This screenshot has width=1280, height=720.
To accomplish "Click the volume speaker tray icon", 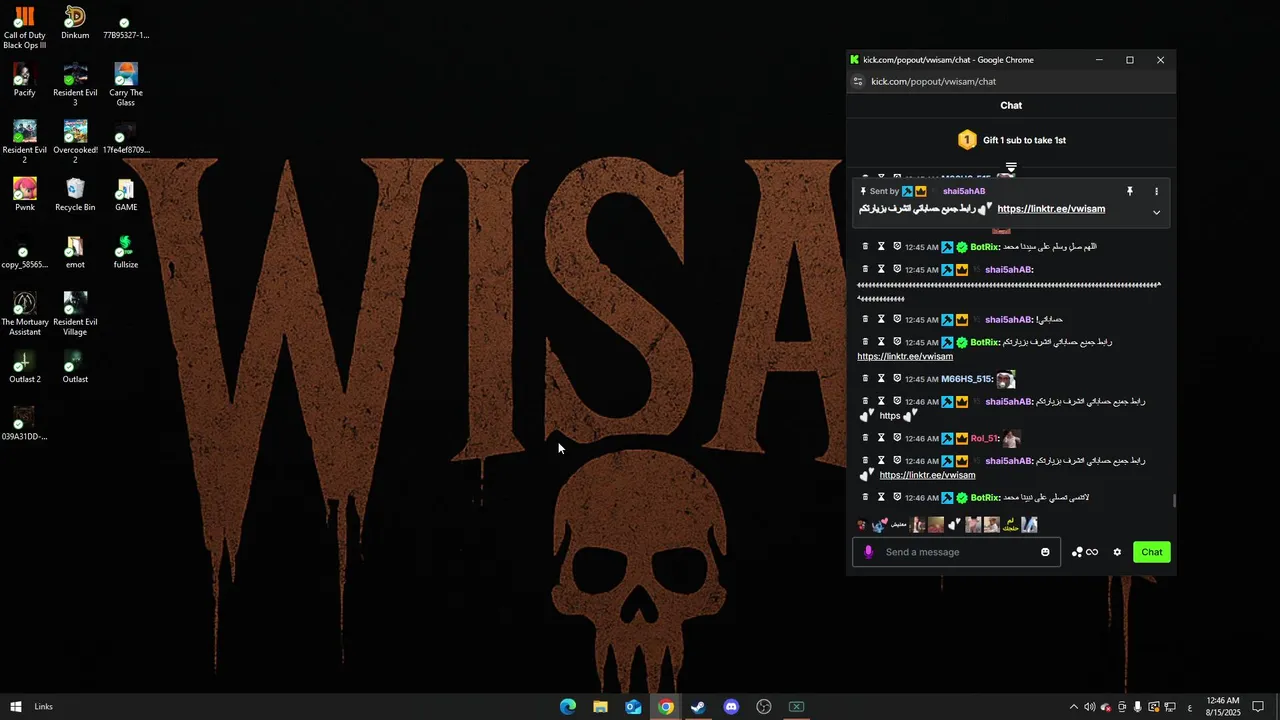I will 1089,707.
